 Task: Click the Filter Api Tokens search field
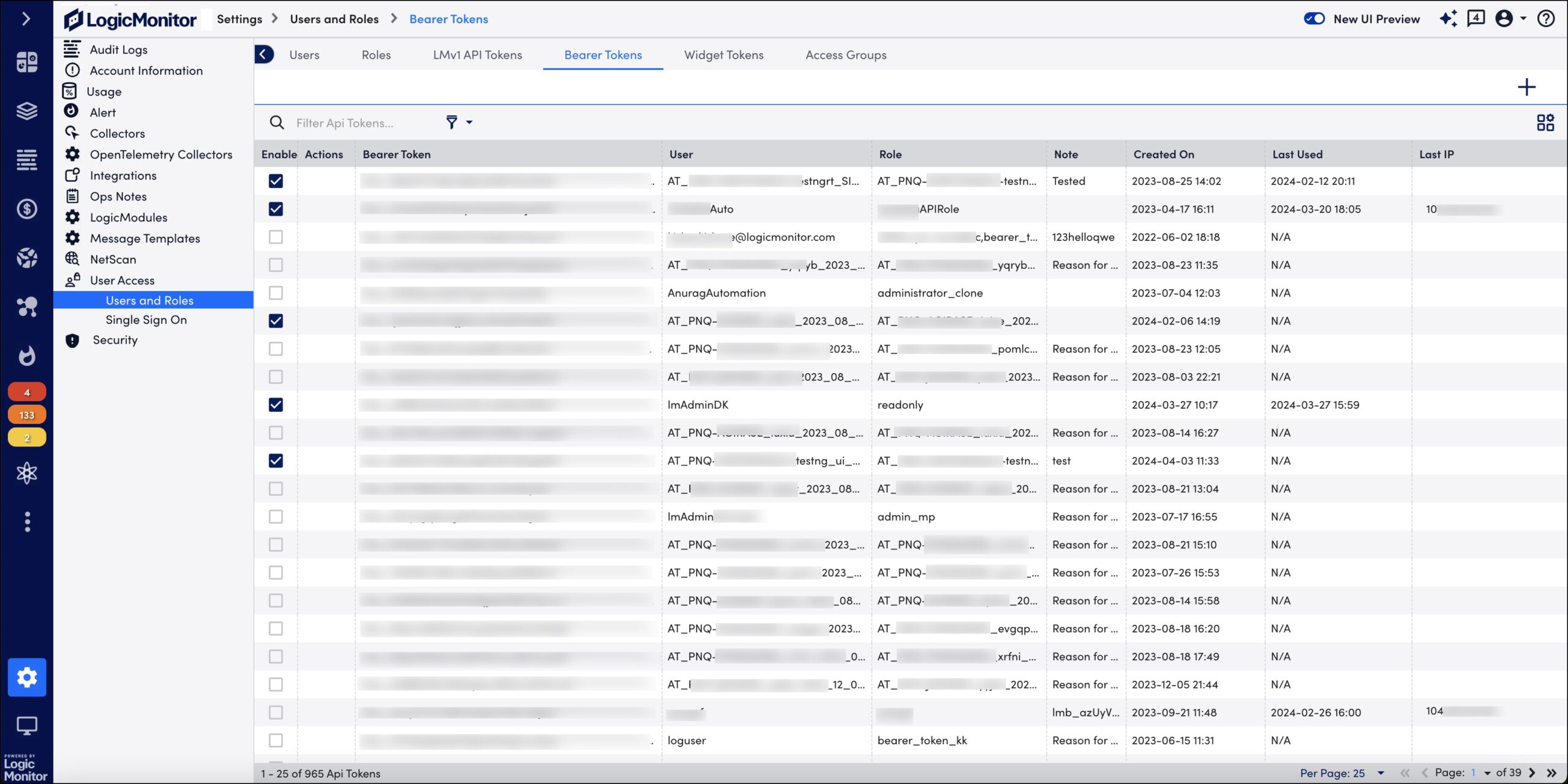pos(361,123)
